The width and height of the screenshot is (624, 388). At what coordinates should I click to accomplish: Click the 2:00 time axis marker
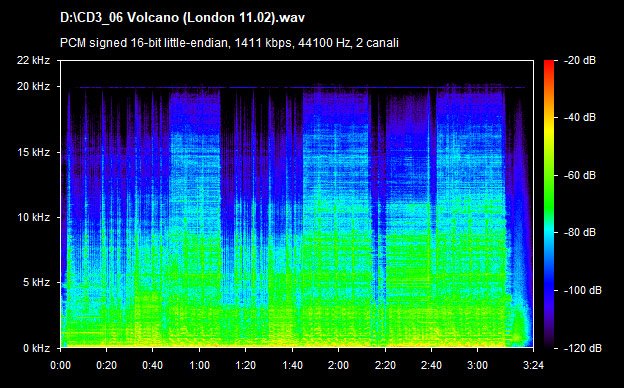point(339,365)
